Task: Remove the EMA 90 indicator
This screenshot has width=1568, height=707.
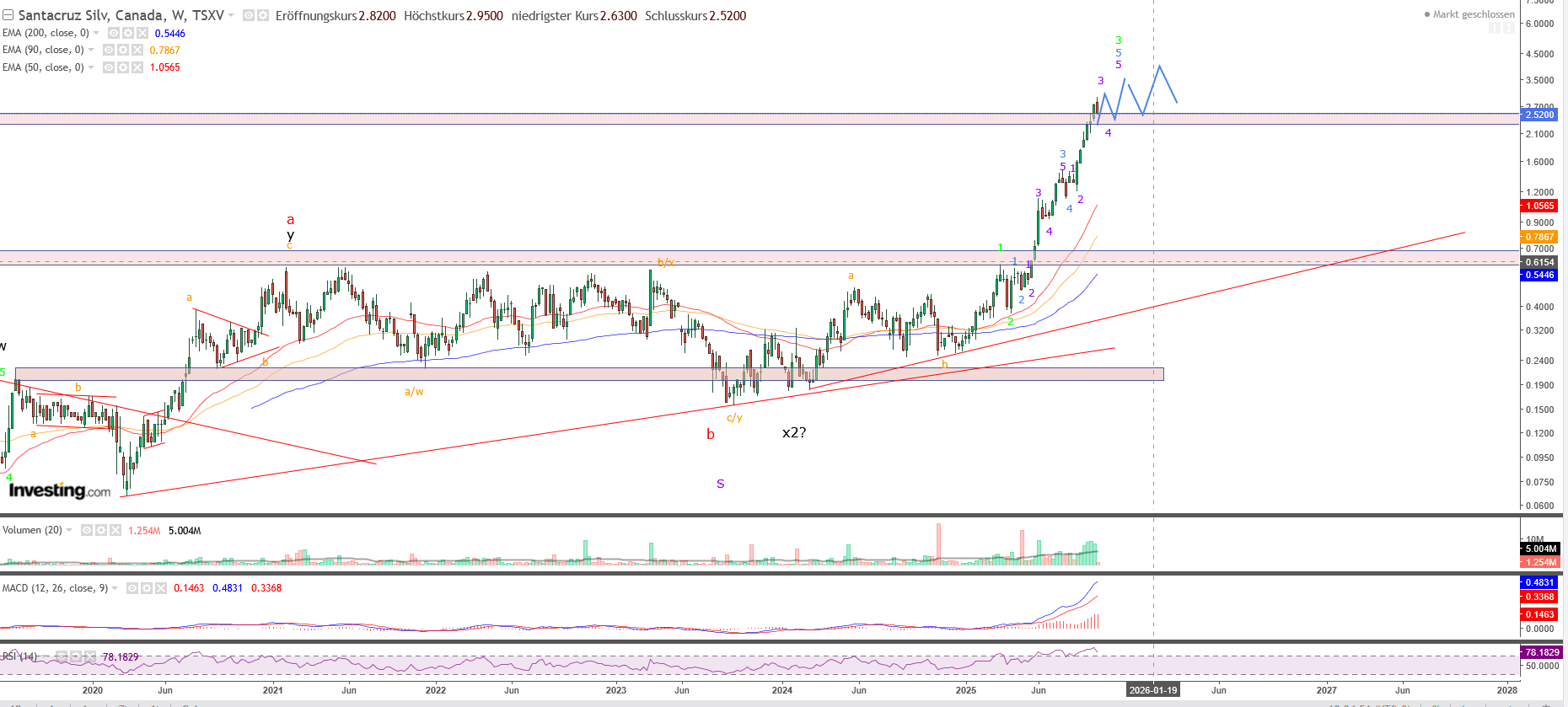Action: click(137, 50)
